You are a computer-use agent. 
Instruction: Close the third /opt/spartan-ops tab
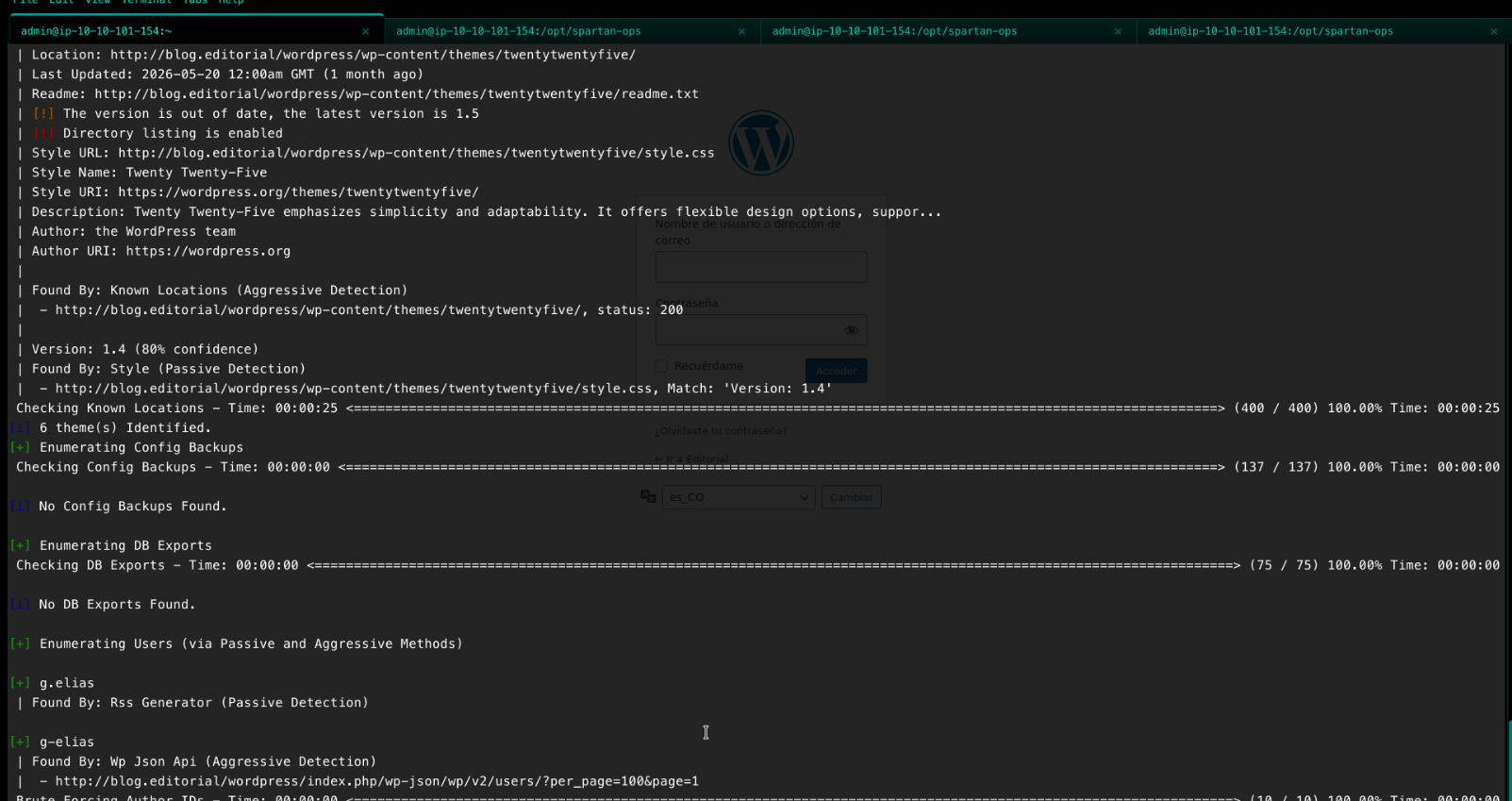1118,31
